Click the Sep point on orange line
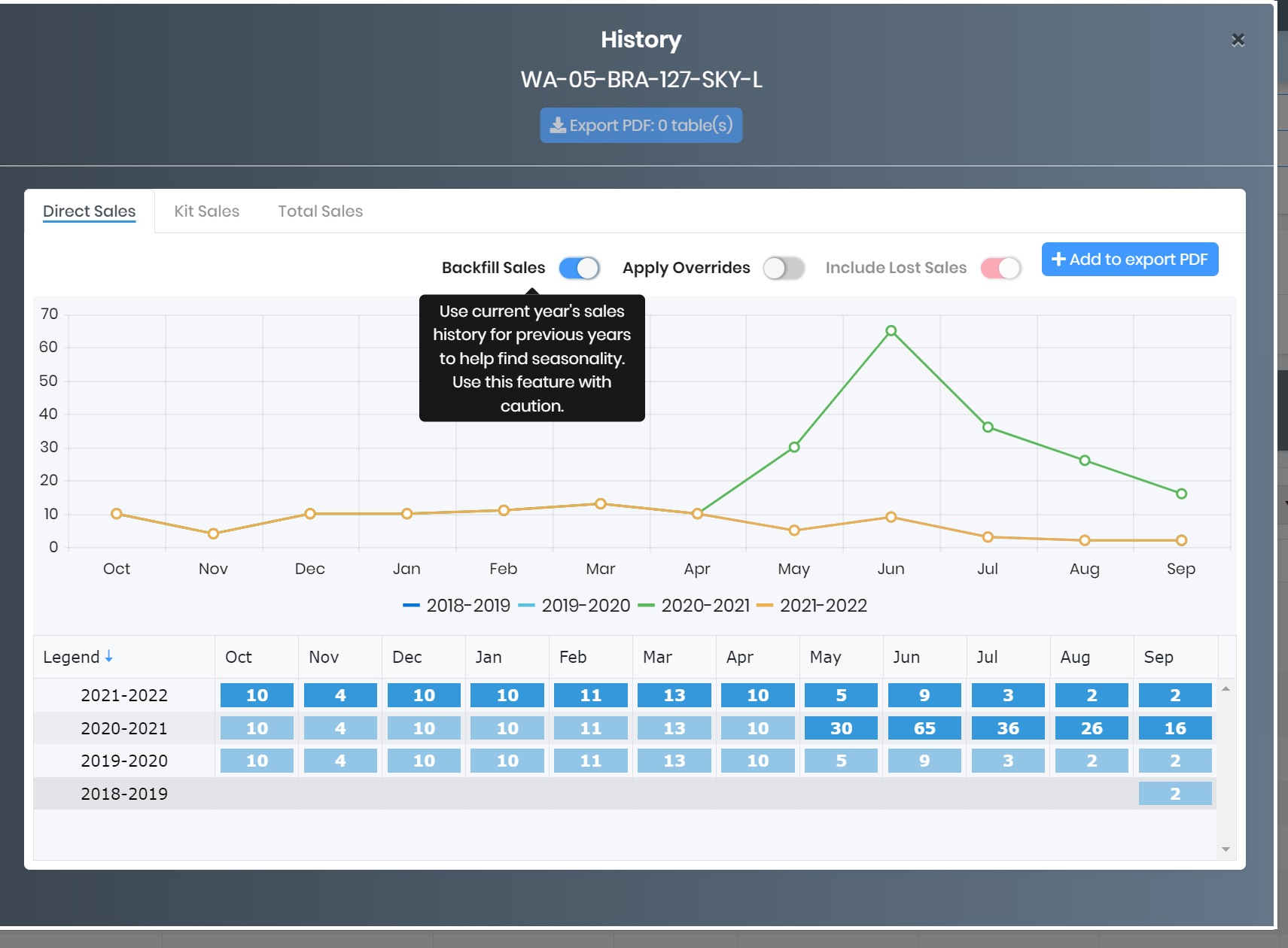The width and height of the screenshot is (1288, 948). pos(1181,540)
